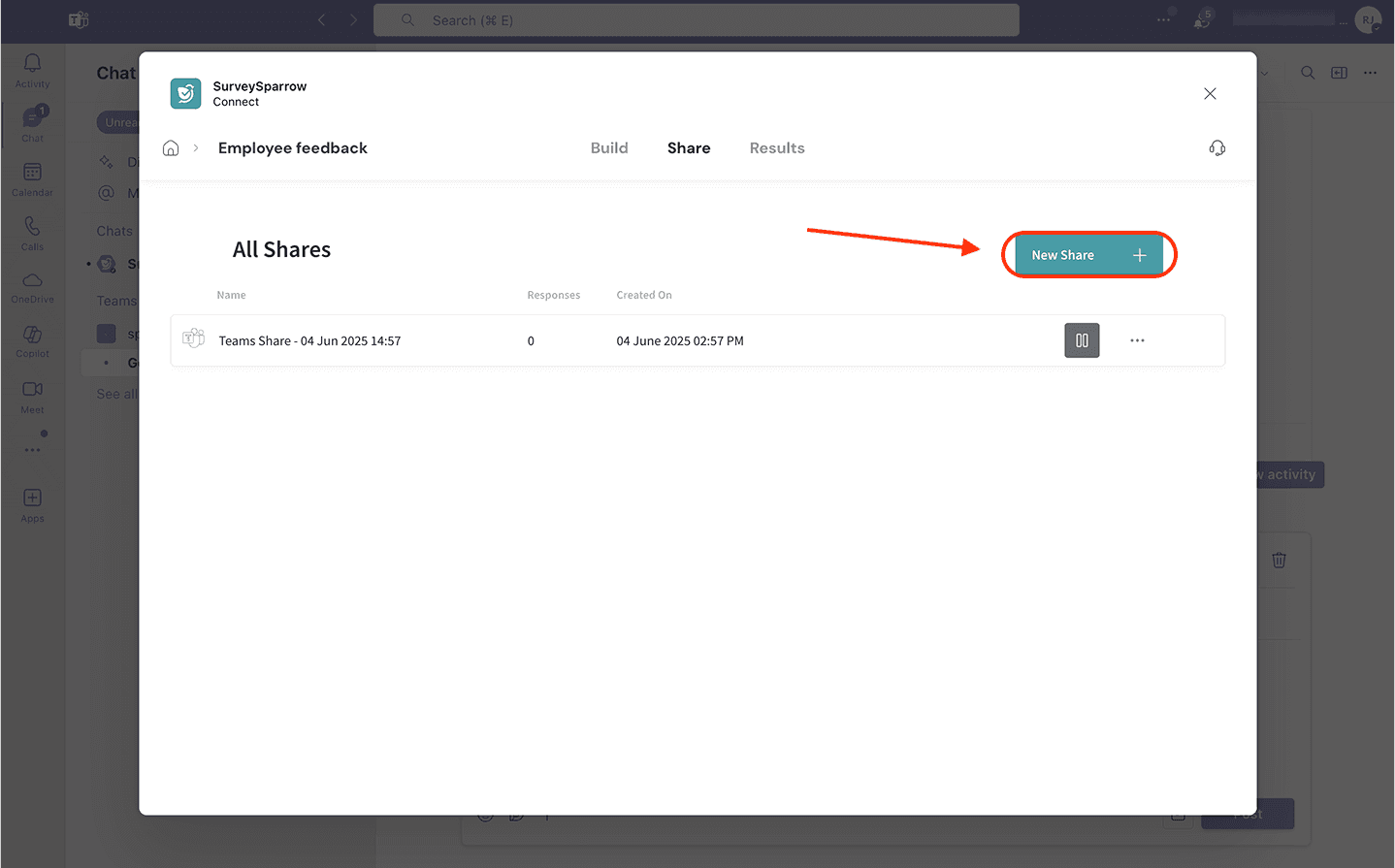Open Apps in Teams sidebar
Image resolution: width=1395 pixels, height=868 pixels.
point(32,504)
